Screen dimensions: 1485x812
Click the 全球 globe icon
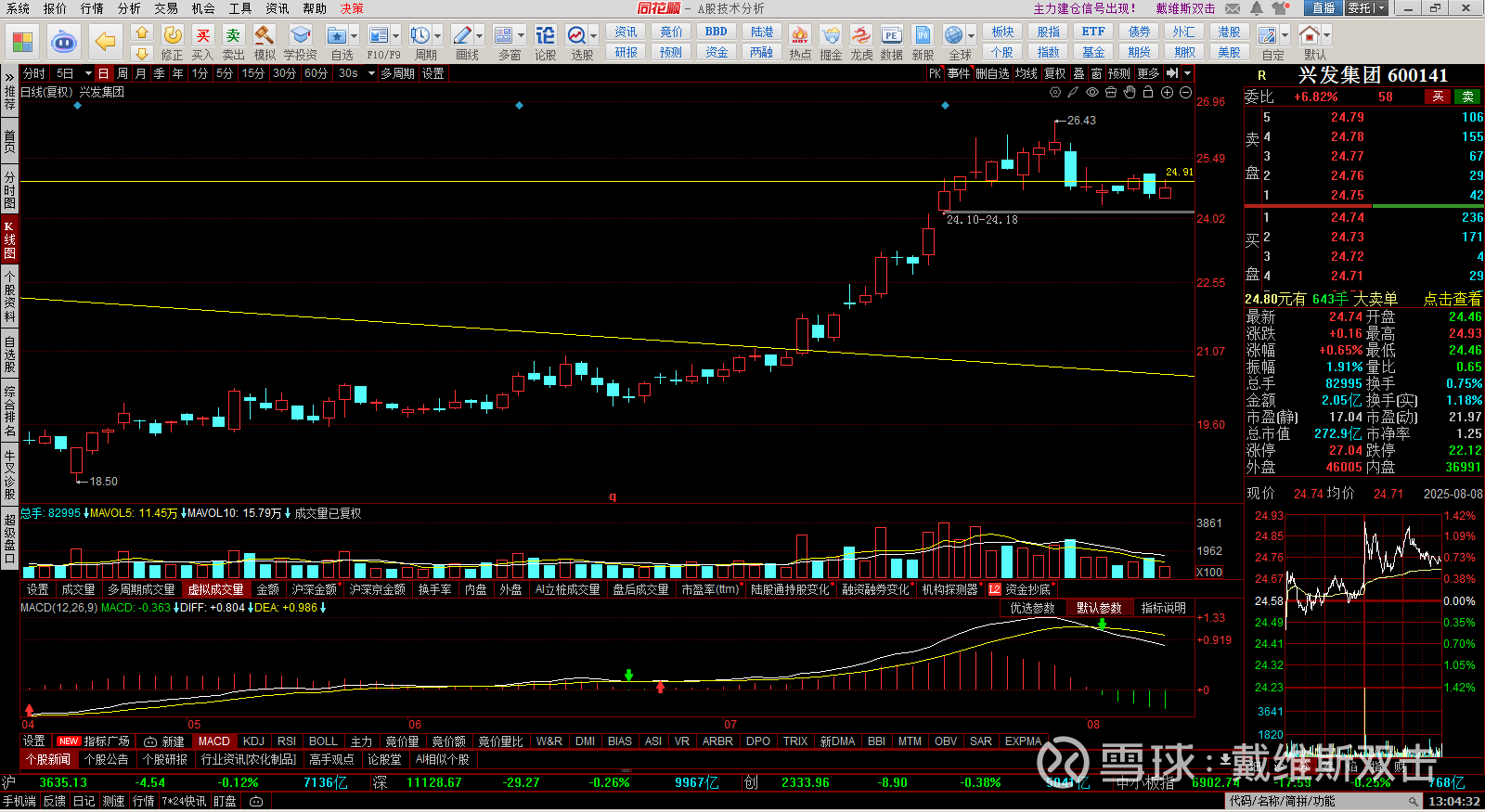coord(953,35)
